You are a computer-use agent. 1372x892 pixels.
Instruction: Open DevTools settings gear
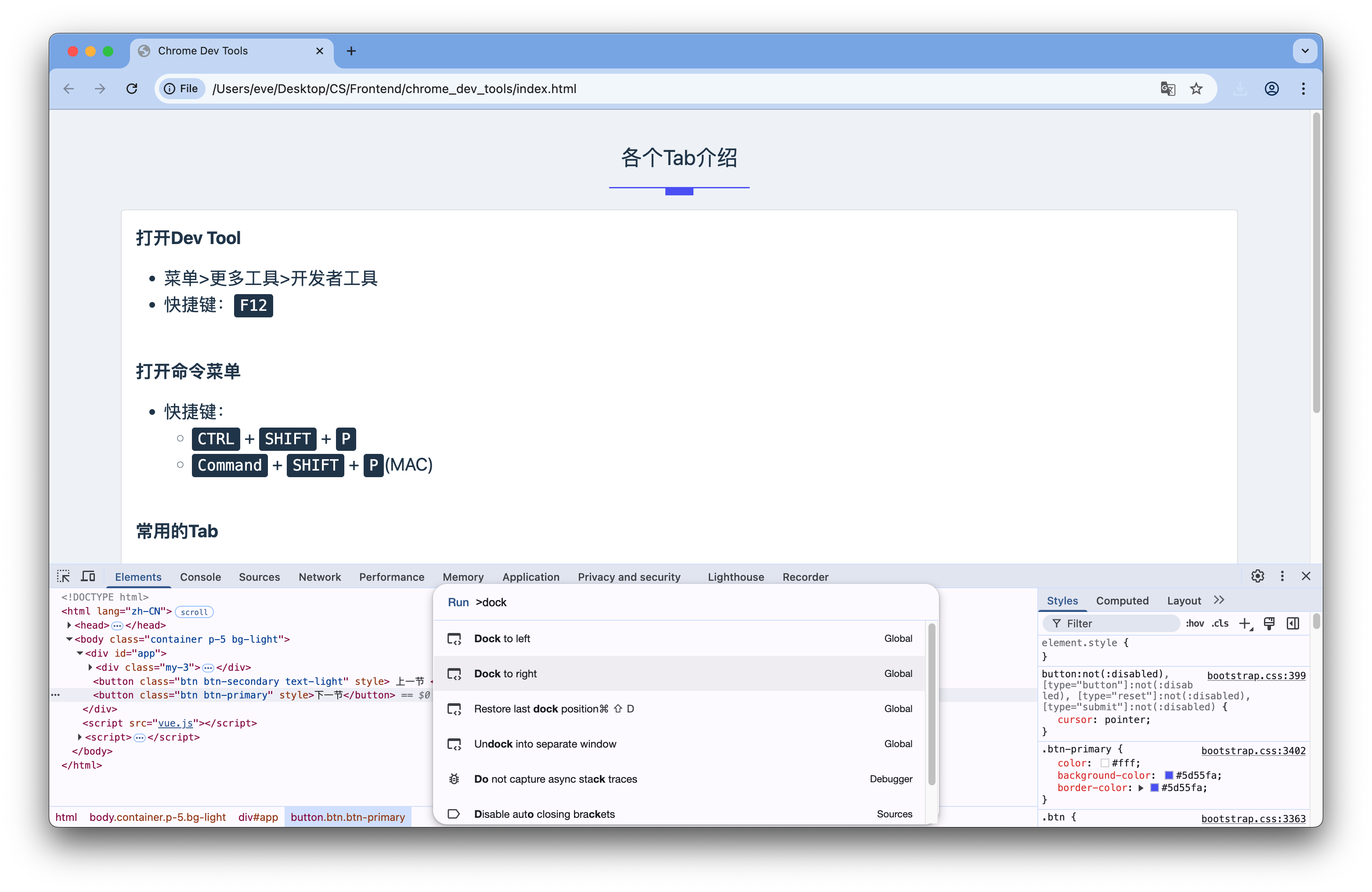1257,576
